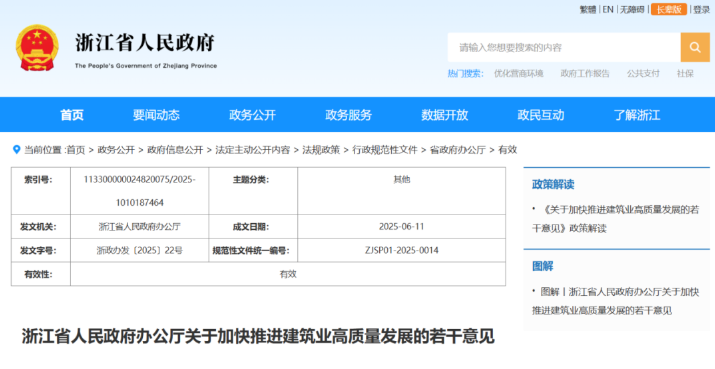Click unified code ZJSP01-2025-0014

pos(401,250)
